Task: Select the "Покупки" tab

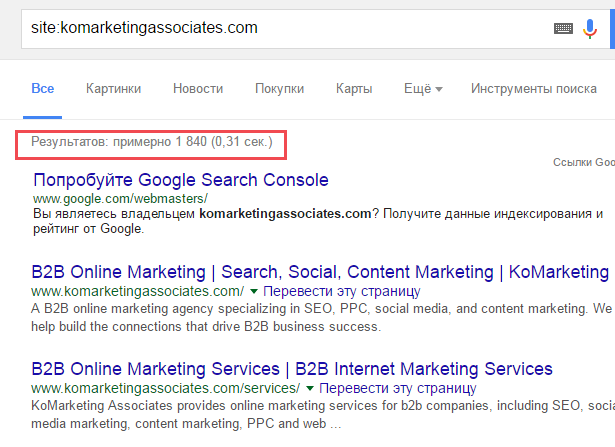Action: [x=279, y=88]
